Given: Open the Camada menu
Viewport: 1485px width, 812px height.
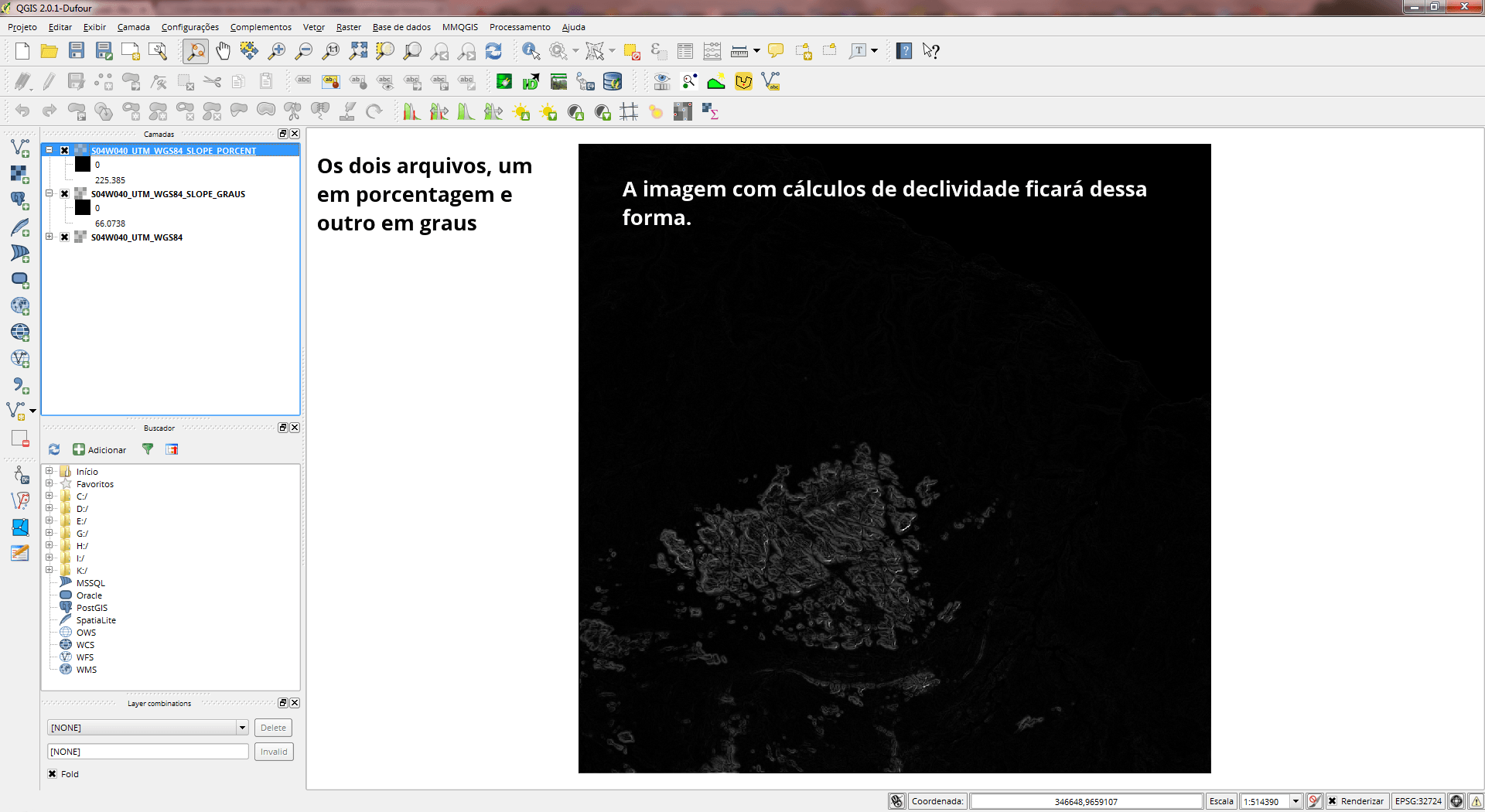Looking at the screenshot, I should pos(134,27).
